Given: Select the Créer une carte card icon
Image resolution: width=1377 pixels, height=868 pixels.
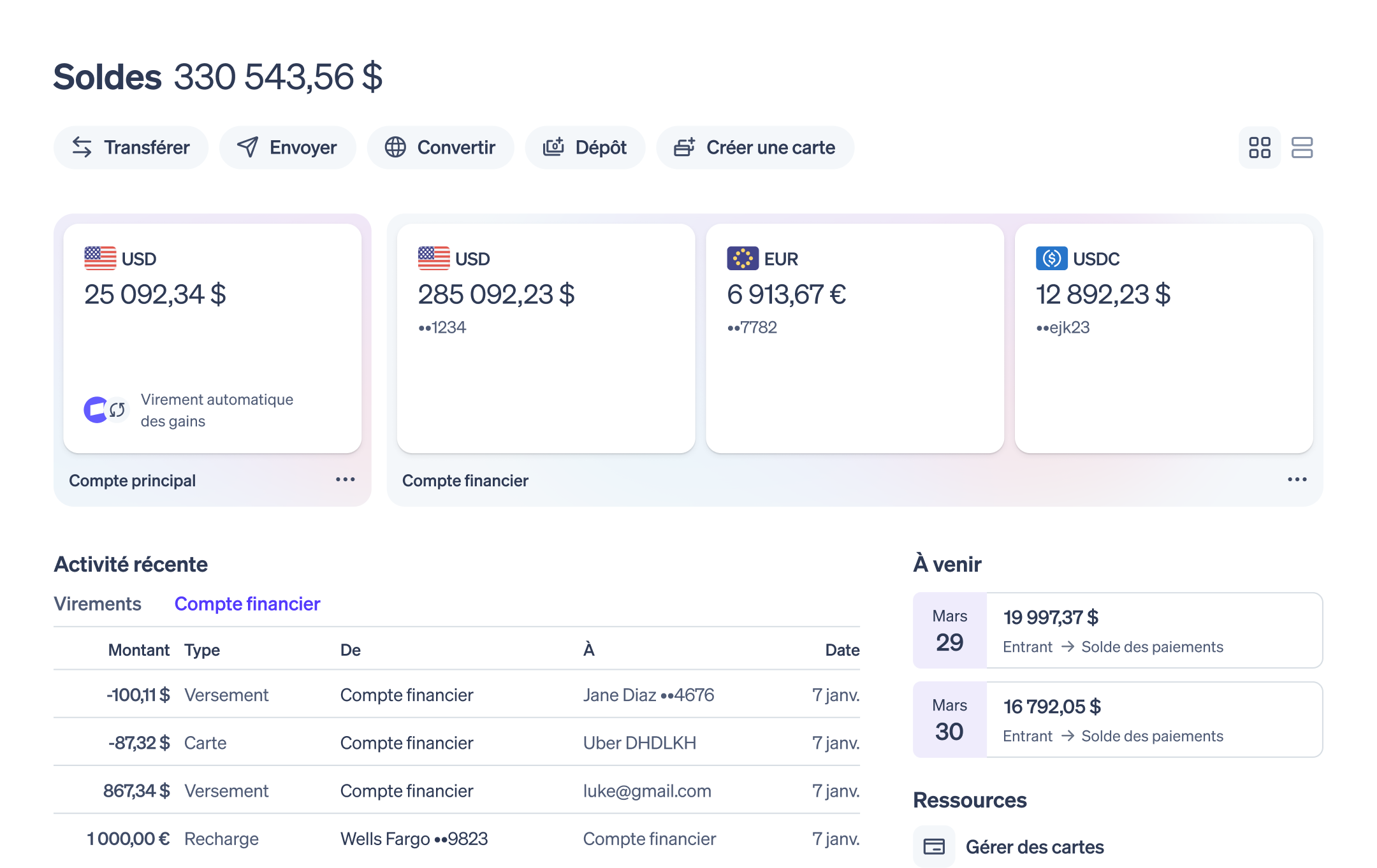Looking at the screenshot, I should click(x=684, y=147).
